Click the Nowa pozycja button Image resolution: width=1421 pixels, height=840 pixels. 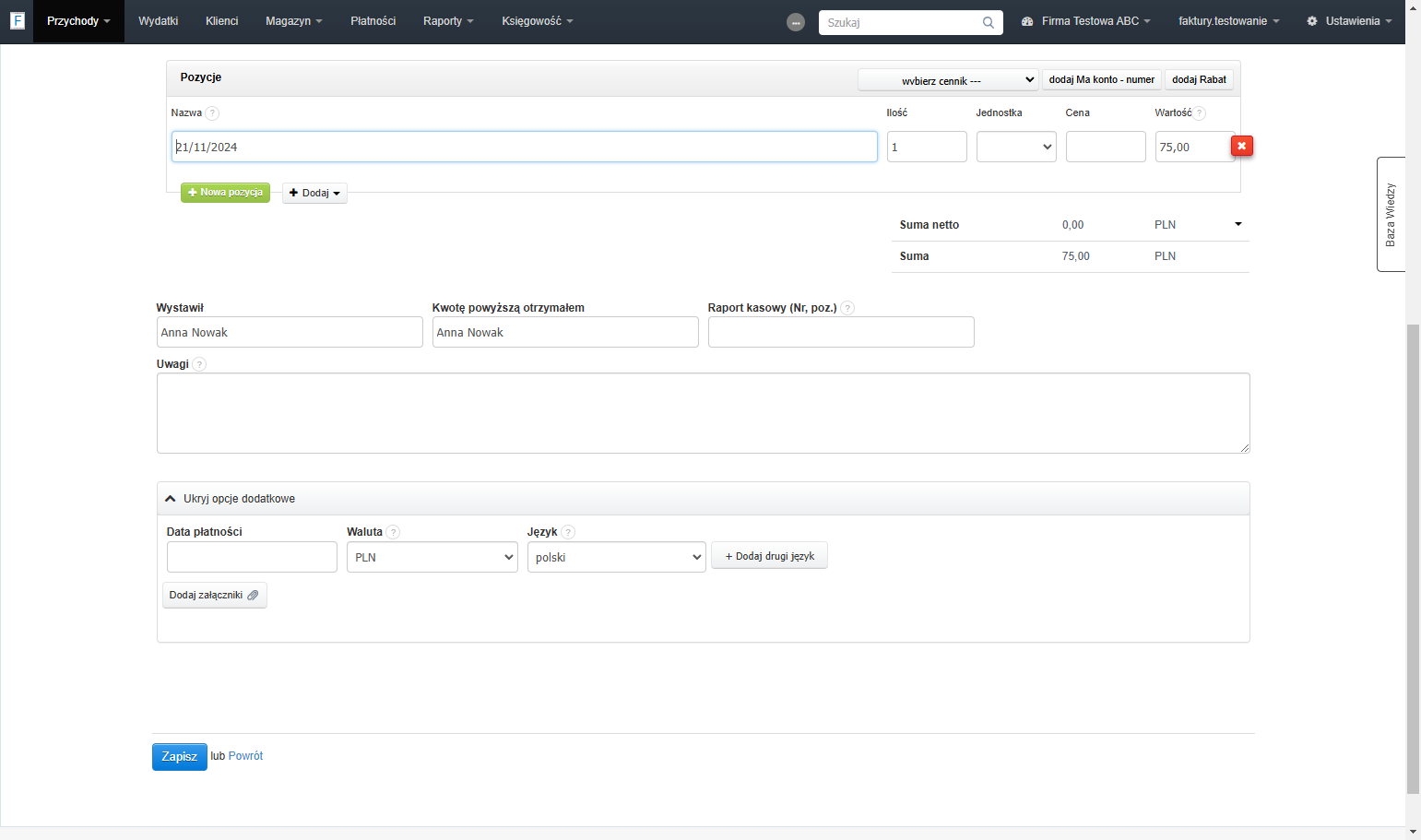225,193
